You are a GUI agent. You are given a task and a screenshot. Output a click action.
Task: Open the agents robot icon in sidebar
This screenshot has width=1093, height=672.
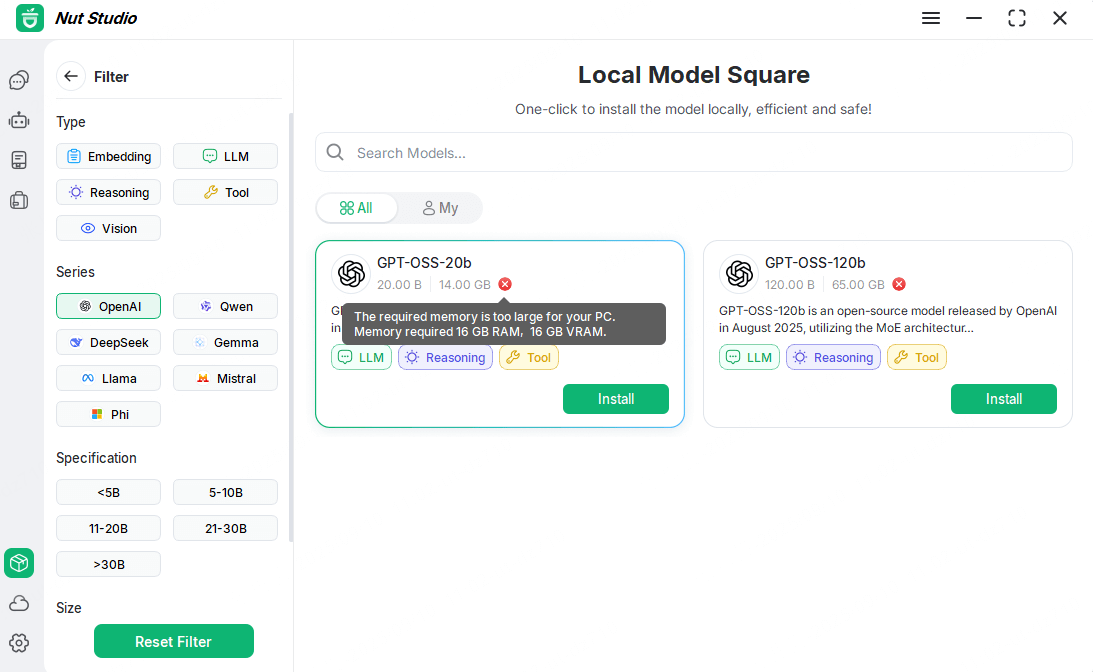[x=19, y=121]
